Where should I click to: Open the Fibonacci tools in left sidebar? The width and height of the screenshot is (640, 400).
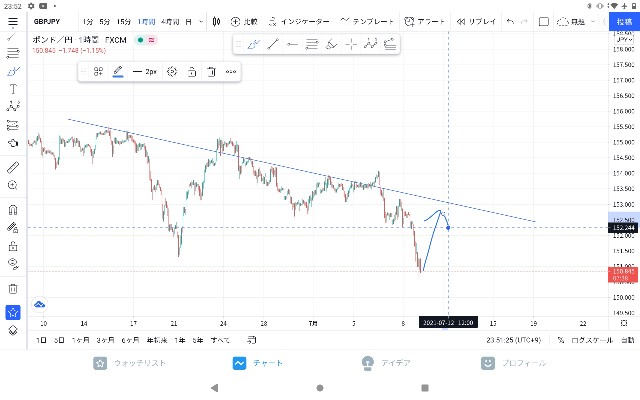tap(13, 53)
